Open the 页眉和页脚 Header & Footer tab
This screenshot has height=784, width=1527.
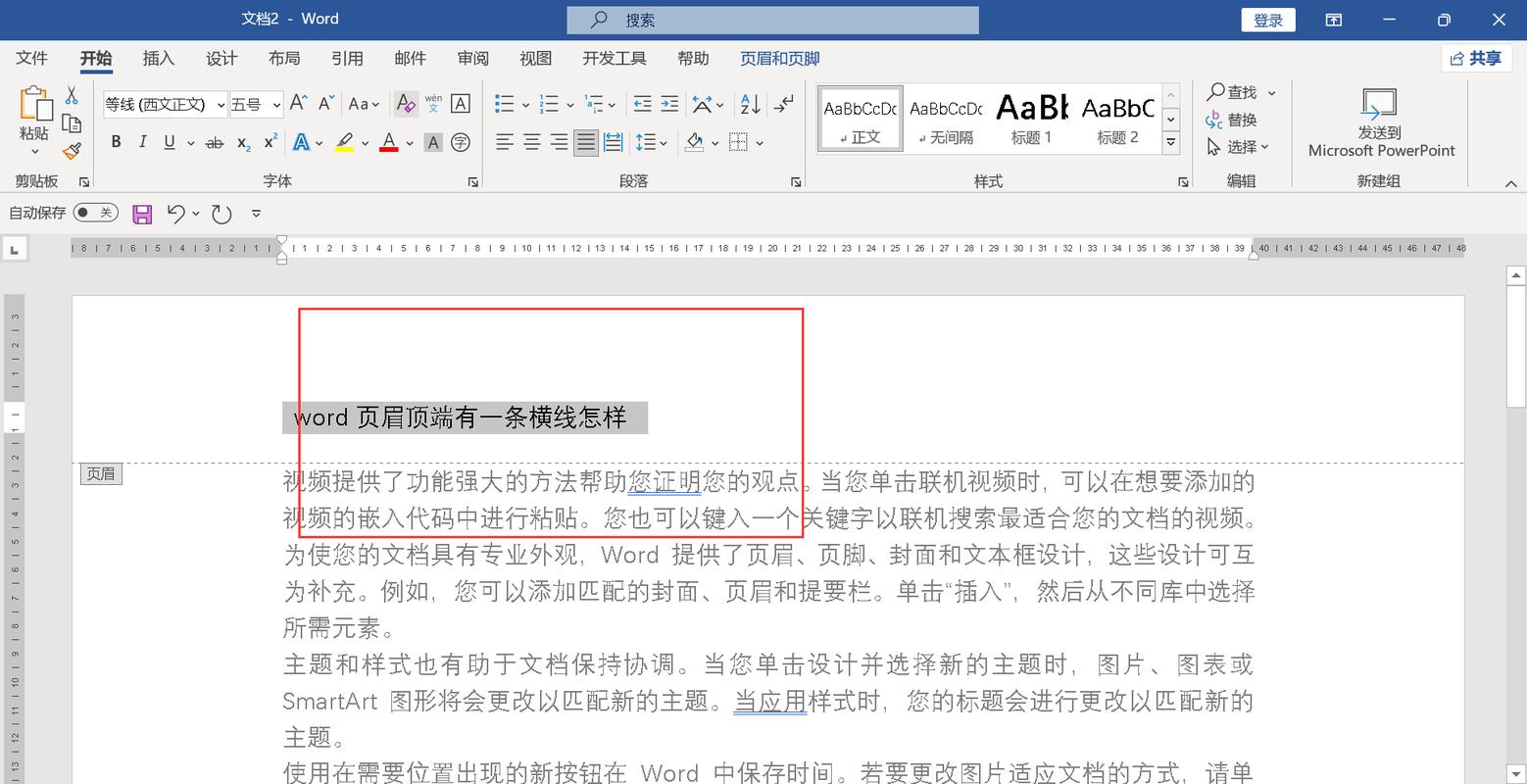point(780,59)
